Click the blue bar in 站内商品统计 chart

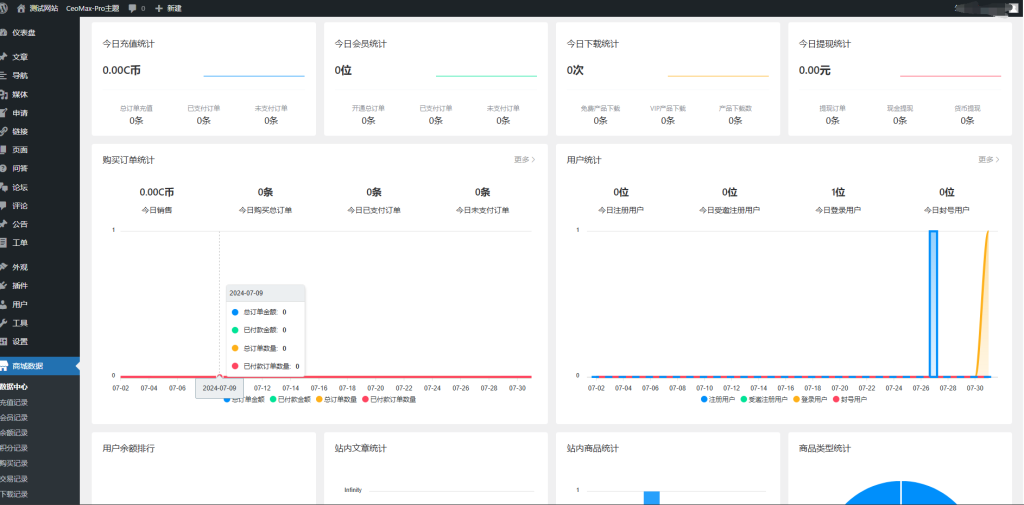[651, 498]
